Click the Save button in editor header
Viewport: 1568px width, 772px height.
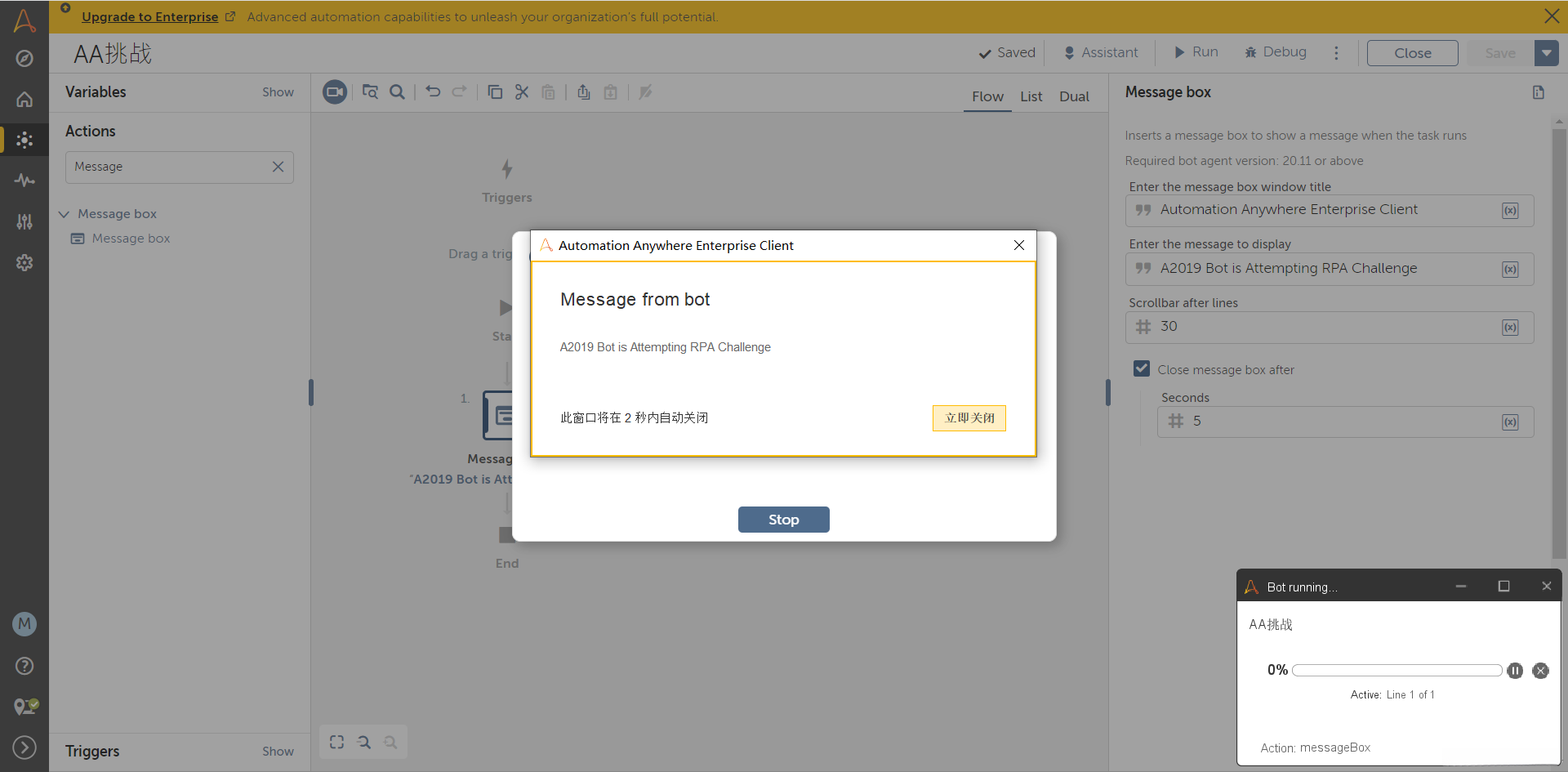pyautogui.click(x=1500, y=53)
